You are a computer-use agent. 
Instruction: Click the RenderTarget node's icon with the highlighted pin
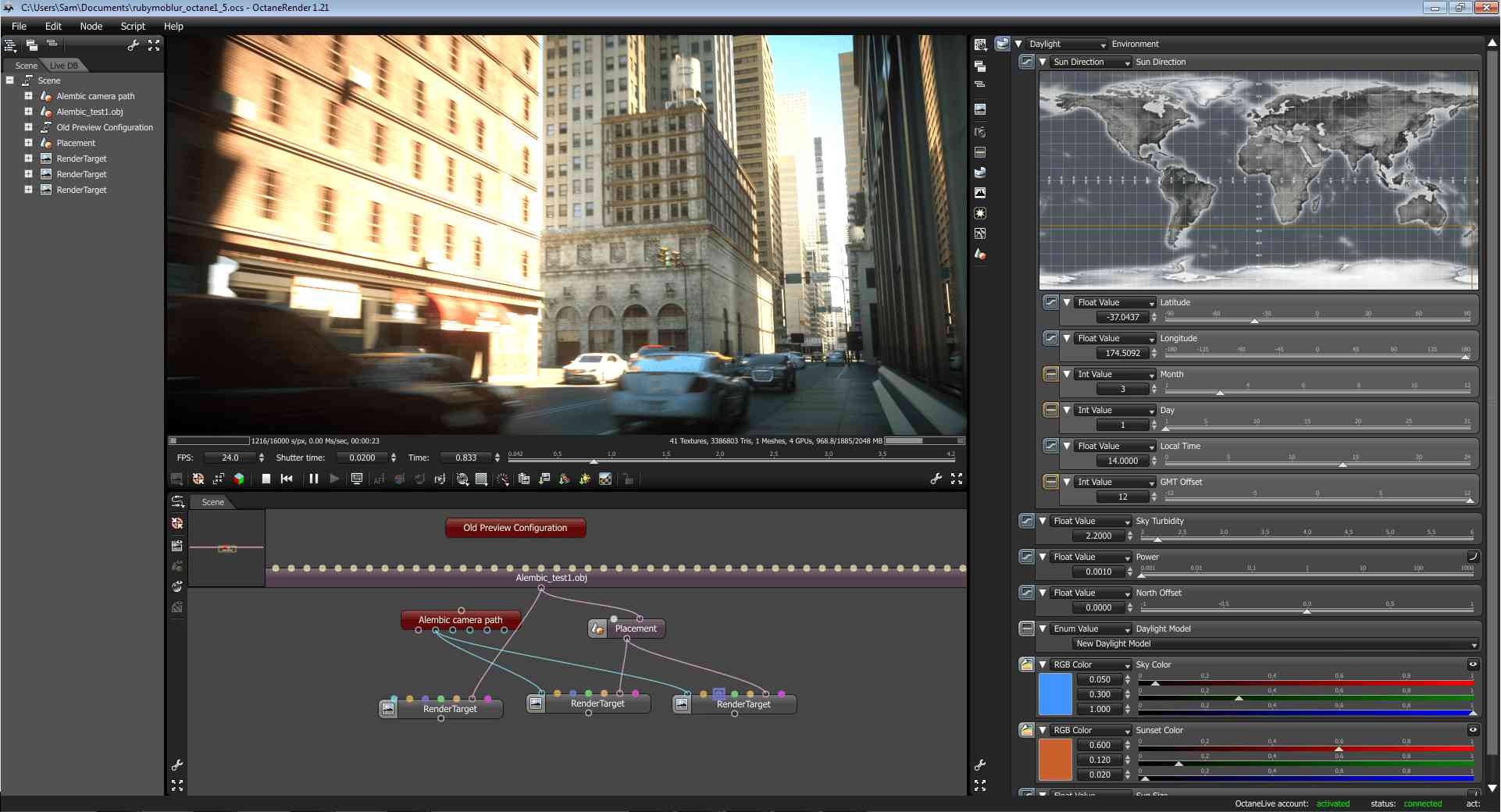[x=682, y=703]
